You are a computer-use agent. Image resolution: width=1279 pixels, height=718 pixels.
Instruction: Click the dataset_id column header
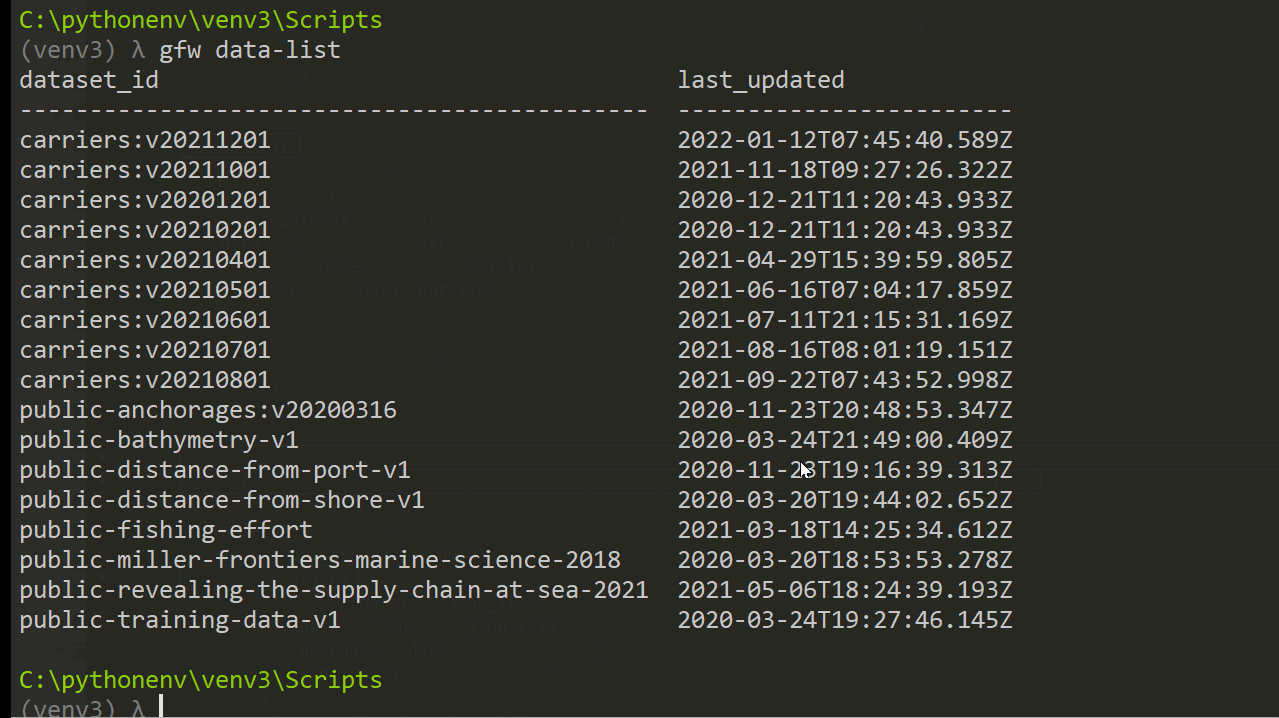(x=88, y=80)
